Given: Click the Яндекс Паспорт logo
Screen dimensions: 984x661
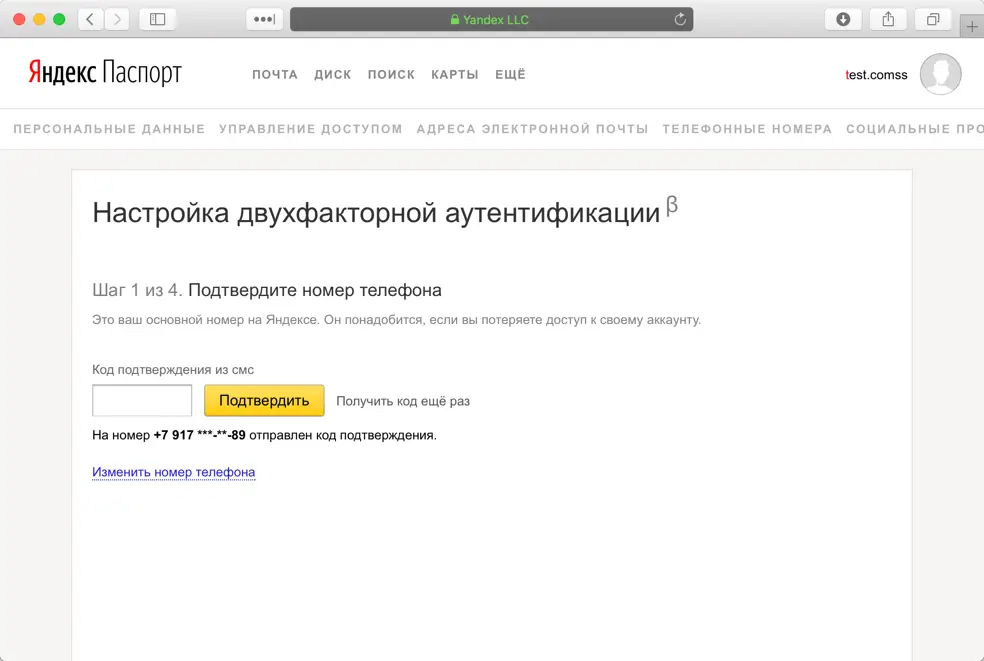Looking at the screenshot, I should (104, 74).
